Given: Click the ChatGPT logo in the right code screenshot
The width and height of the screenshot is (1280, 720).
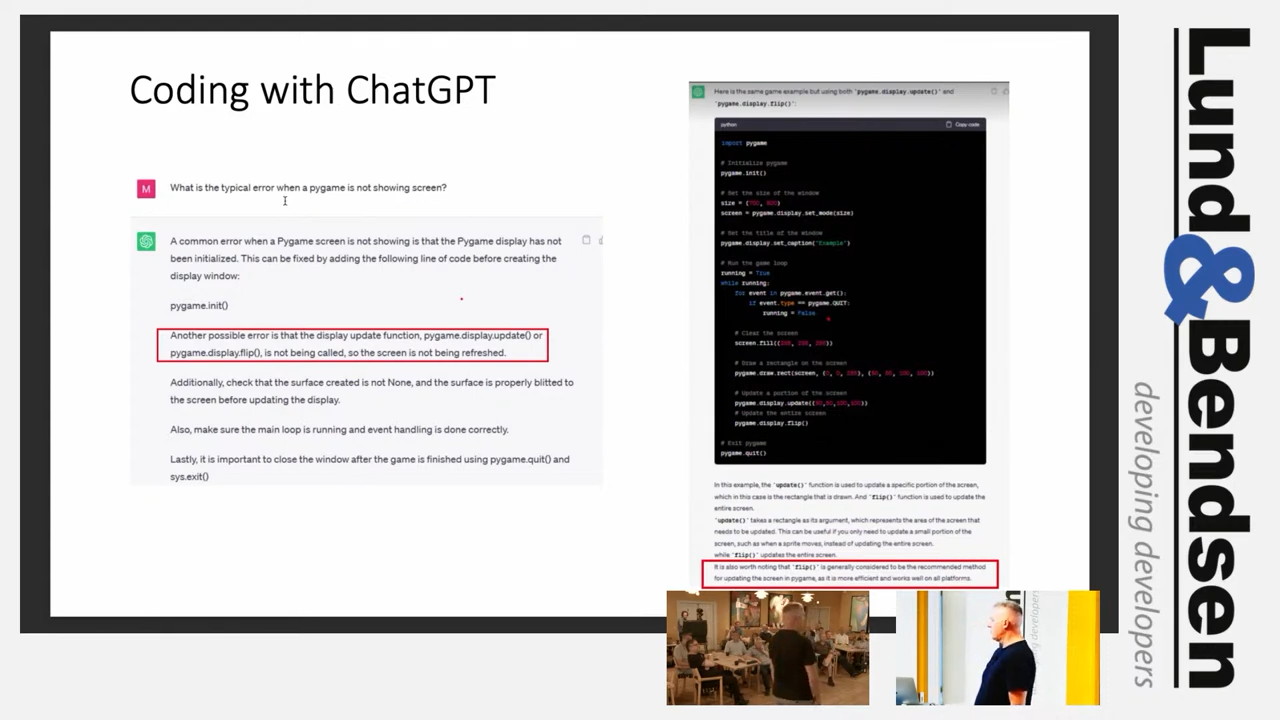Looking at the screenshot, I should tap(698, 92).
